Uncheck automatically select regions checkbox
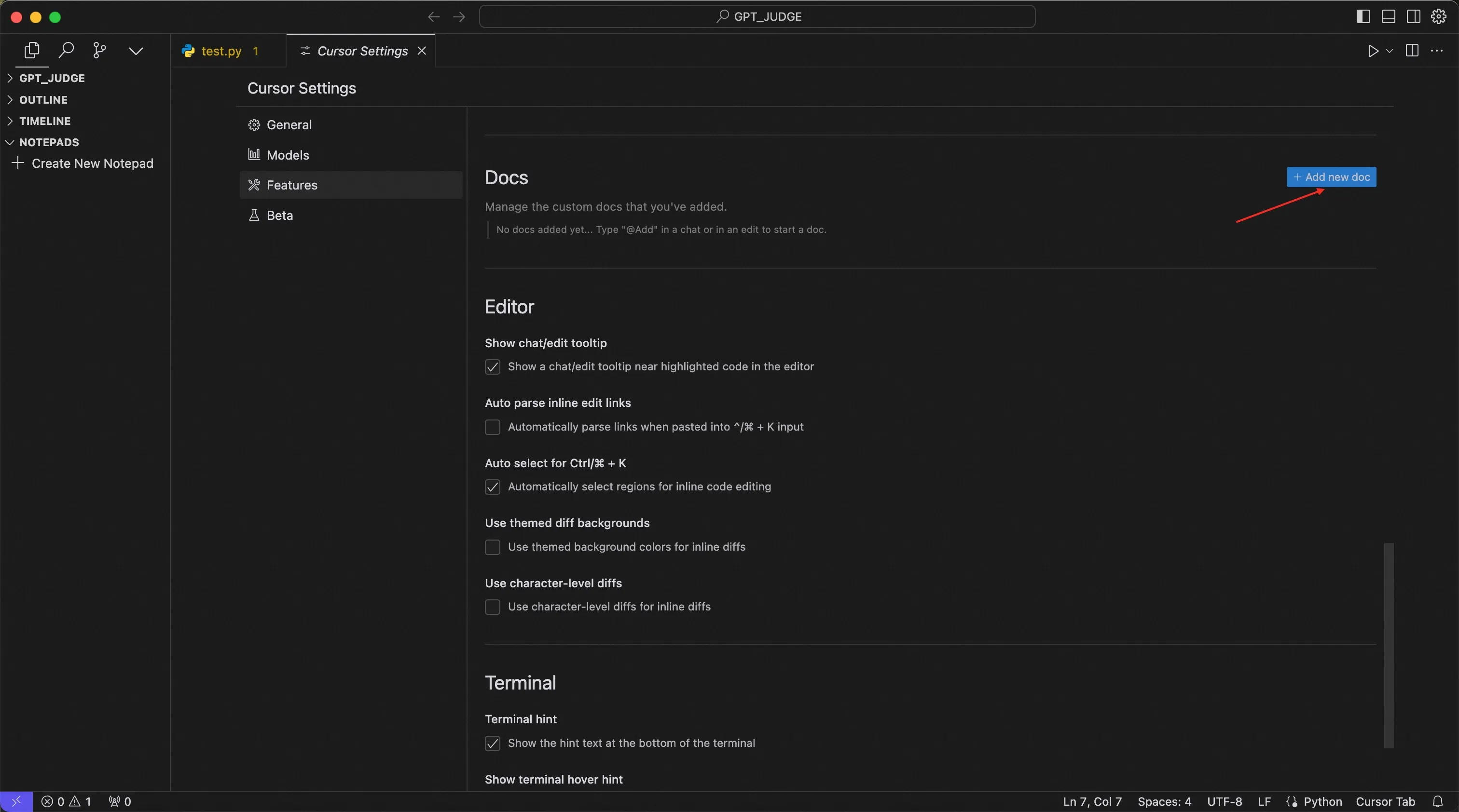Screen dimensions: 1459x812 pyautogui.click(x=492, y=487)
